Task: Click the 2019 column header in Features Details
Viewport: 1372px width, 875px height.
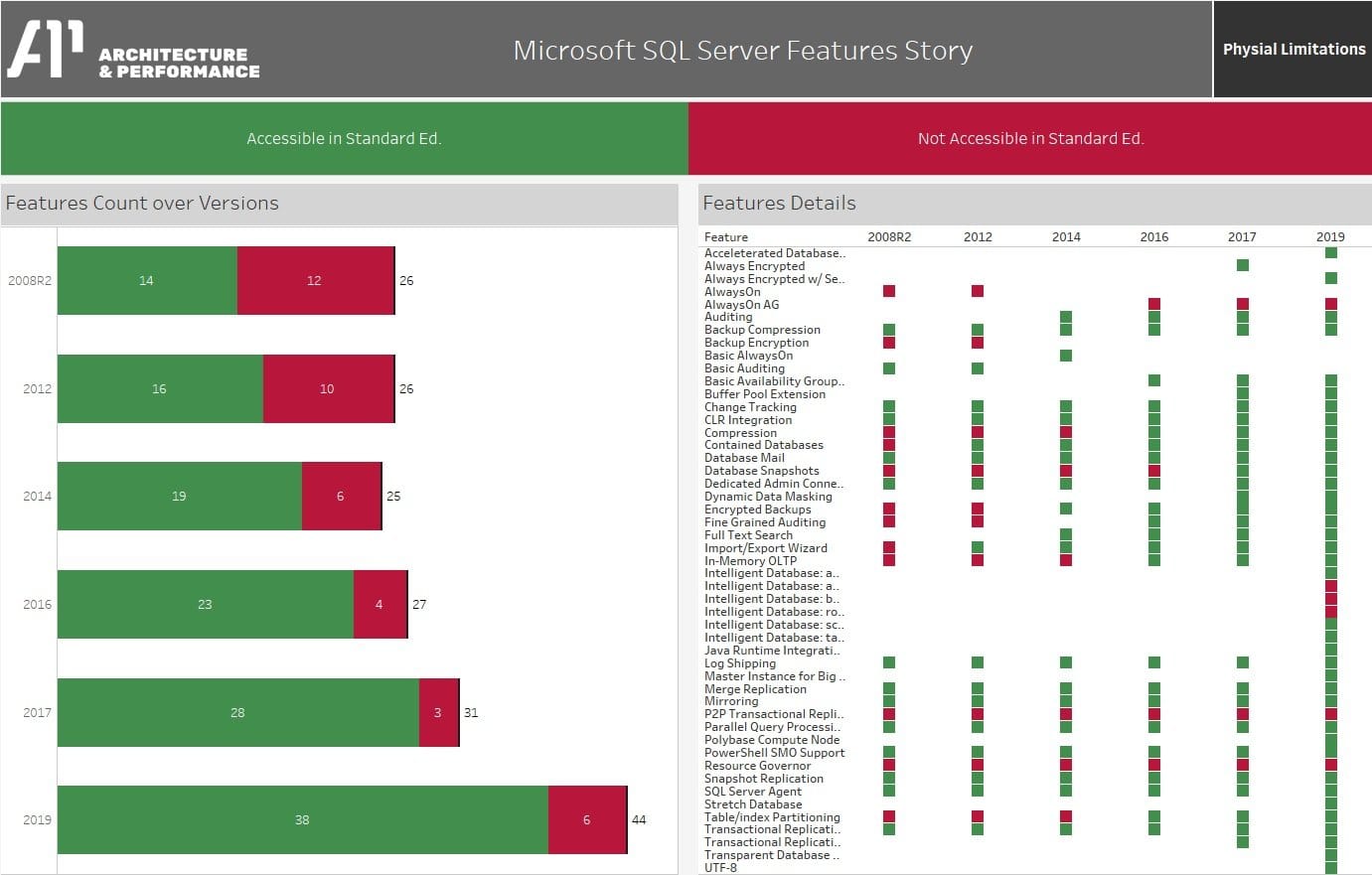Action: click(1330, 237)
